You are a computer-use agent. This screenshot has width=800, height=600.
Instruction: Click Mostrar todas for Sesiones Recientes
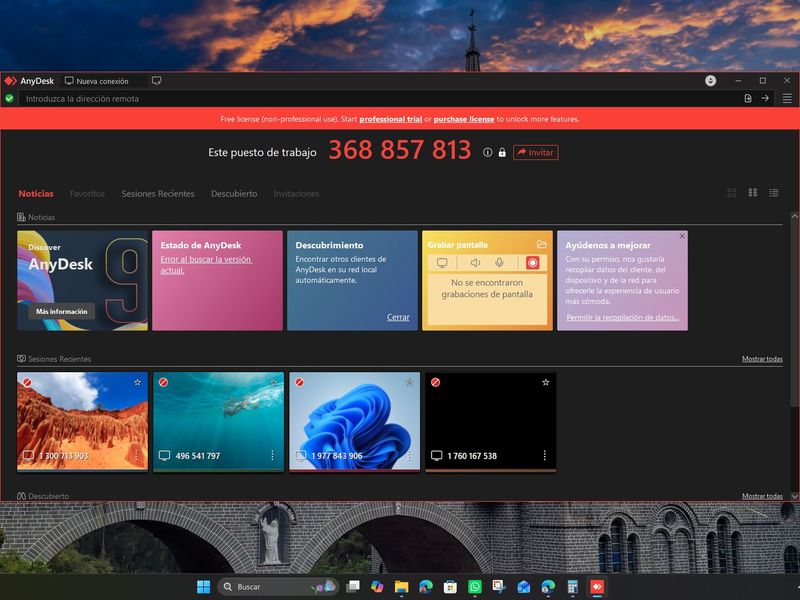[762, 359]
